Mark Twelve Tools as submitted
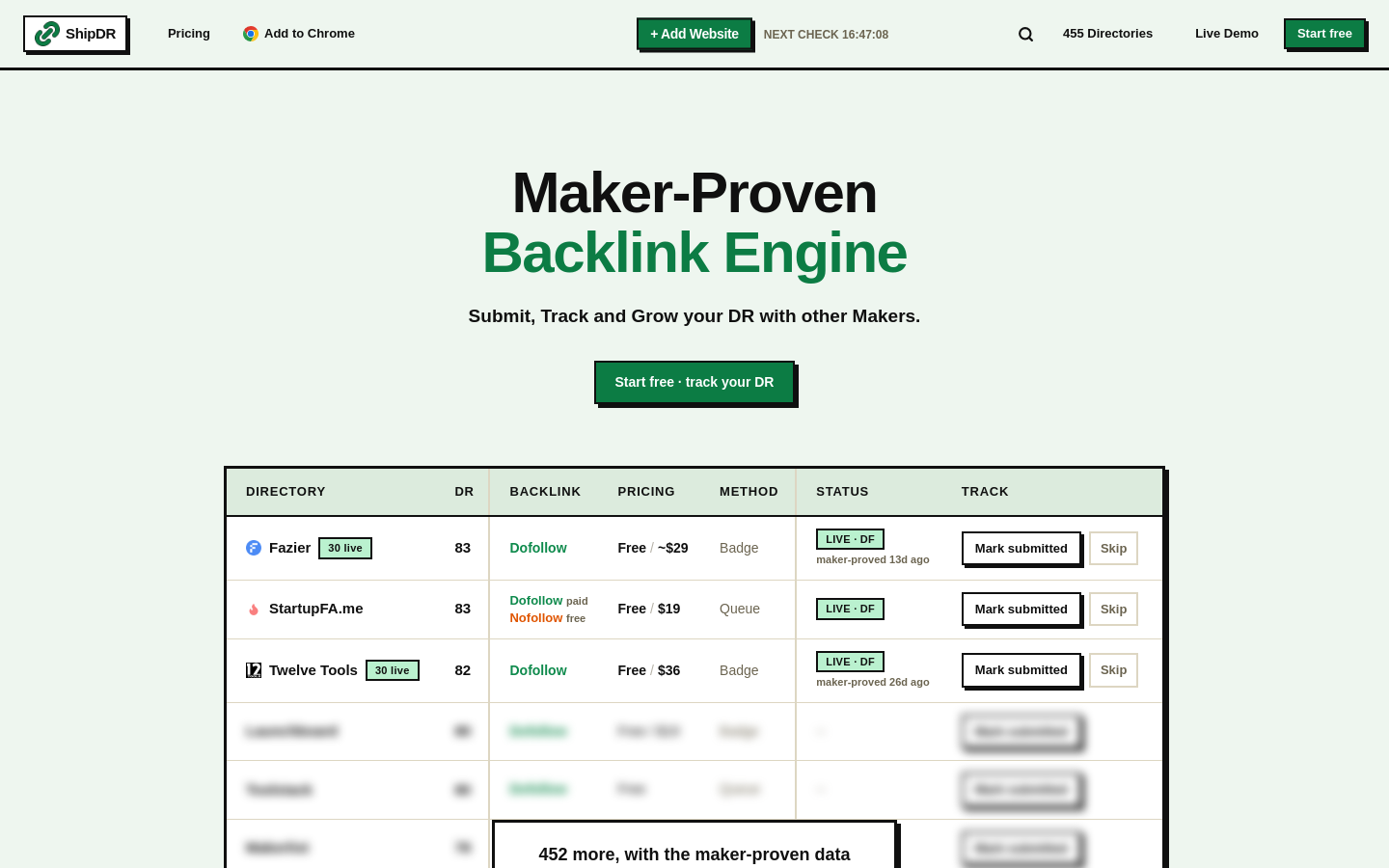The width and height of the screenshot is (1389, 868). tap(1021, 670)
